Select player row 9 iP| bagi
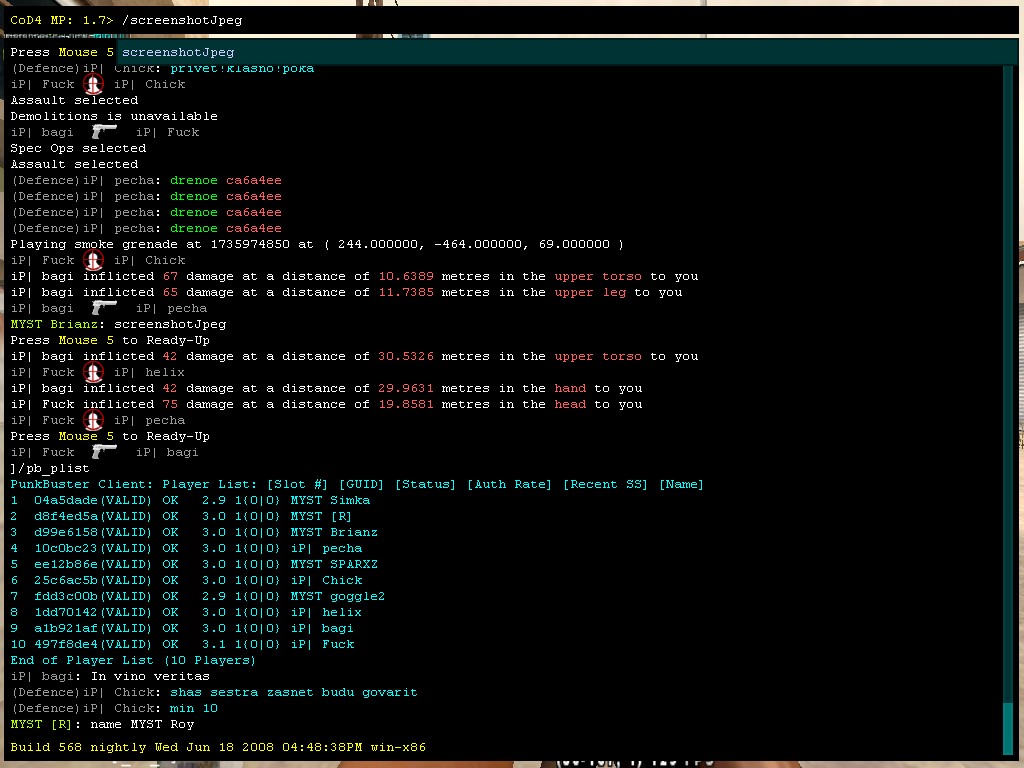Viewport: 1024px width, 768px height. (x=182, y=628)
